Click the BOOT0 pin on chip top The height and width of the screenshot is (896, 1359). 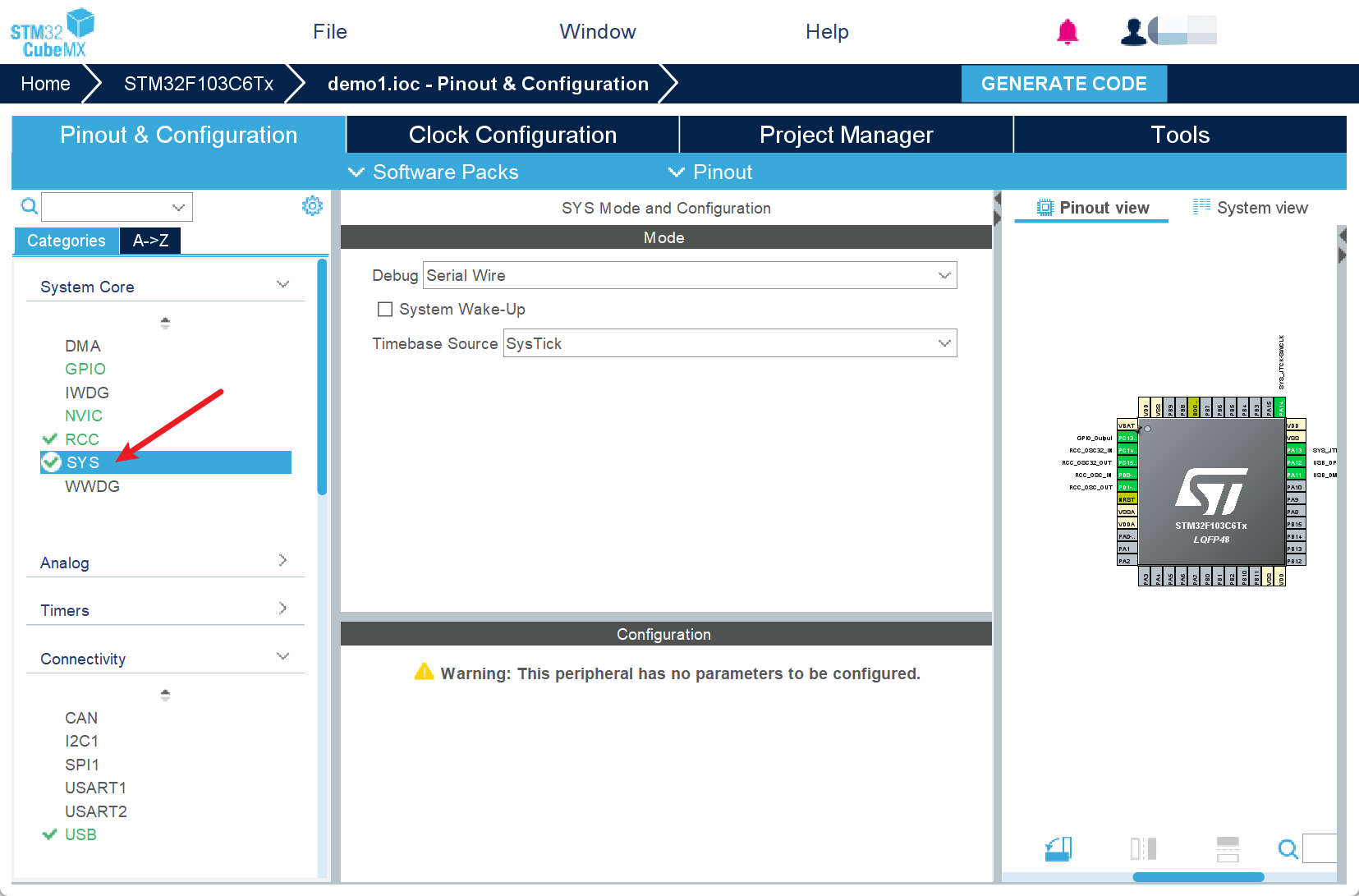click(x=1194, y=407)
